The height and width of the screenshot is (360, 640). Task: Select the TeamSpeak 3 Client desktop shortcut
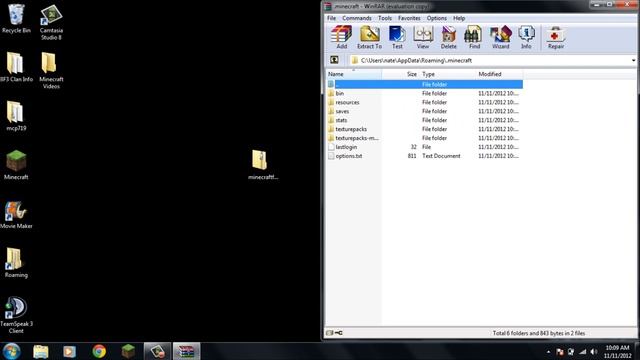pos(16,315)
